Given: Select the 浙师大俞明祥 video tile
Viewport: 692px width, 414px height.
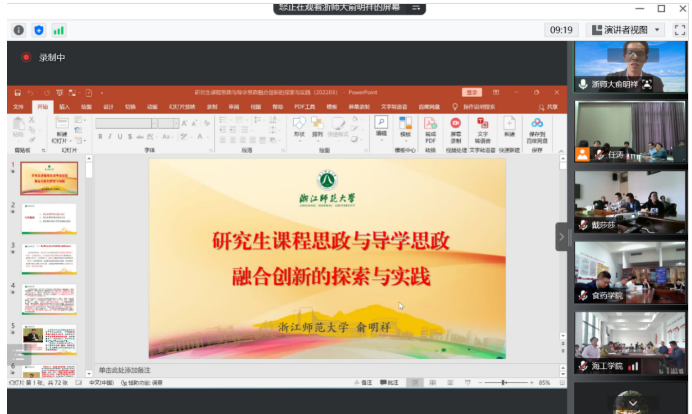Looking at the screenshot, I should click(x=630, y=67).
